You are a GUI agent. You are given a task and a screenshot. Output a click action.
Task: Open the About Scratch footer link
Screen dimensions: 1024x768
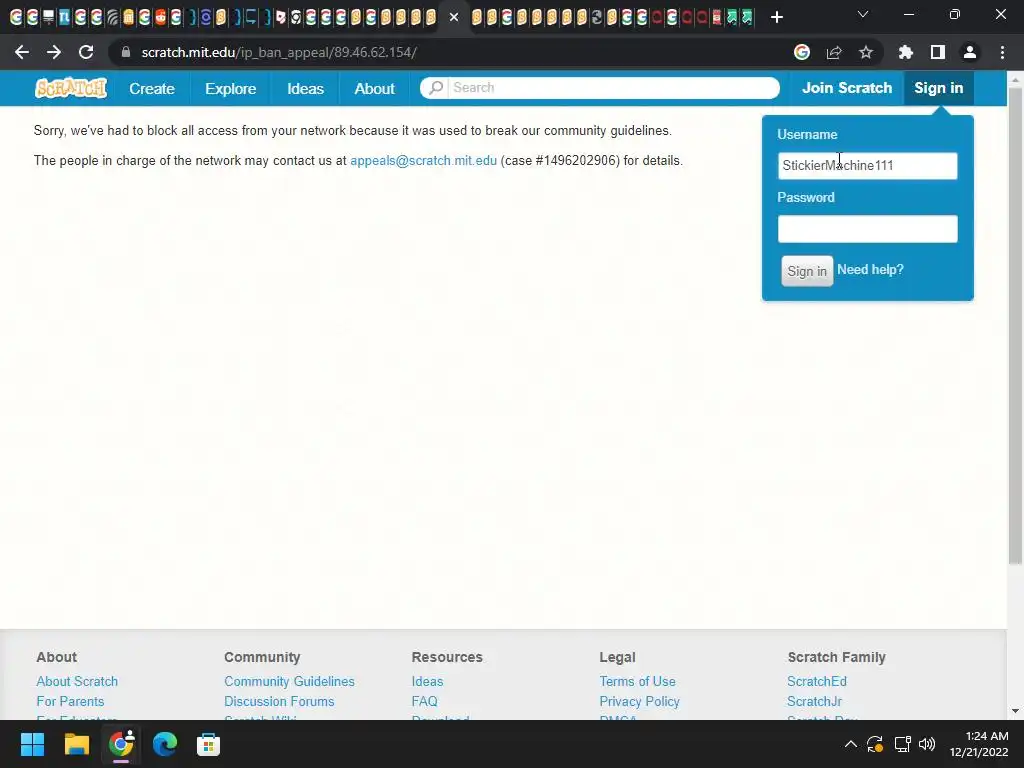click(77, 681)
